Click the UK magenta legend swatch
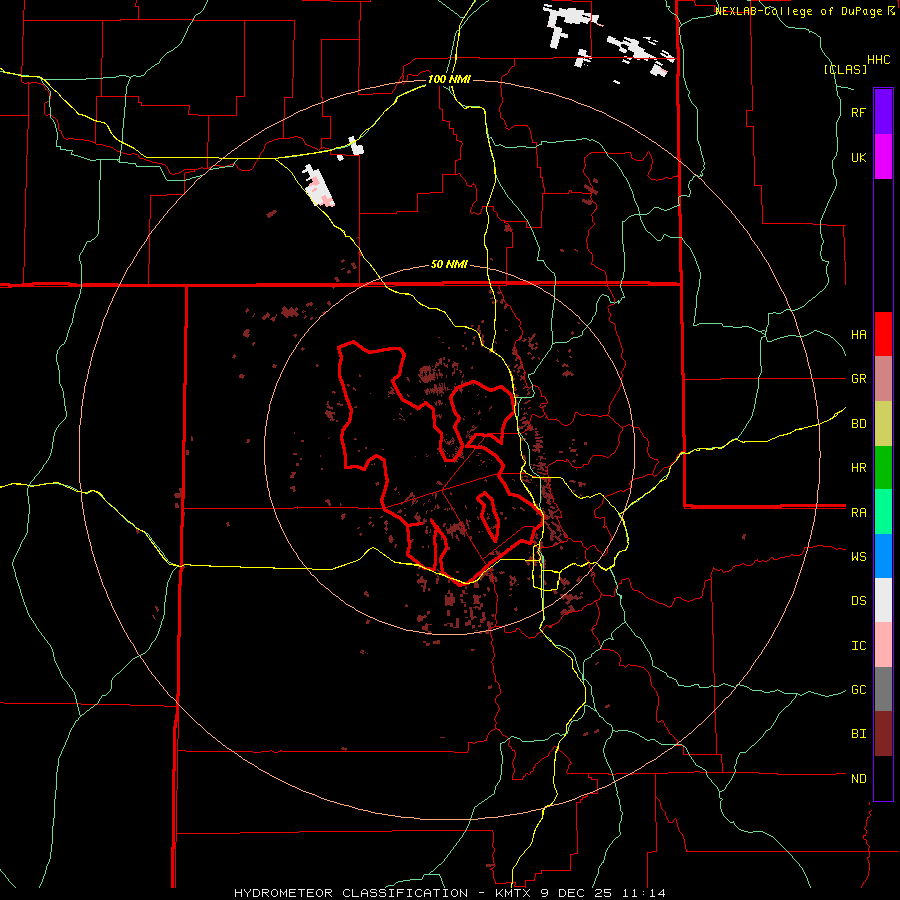The width and height of the screenshot is (900, 900). pyautogui.click(x=883, y=157)
